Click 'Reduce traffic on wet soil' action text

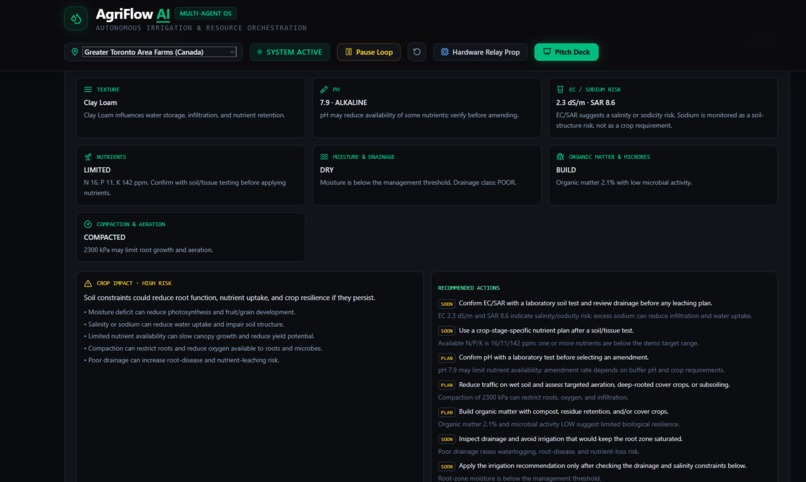(594, 384)
